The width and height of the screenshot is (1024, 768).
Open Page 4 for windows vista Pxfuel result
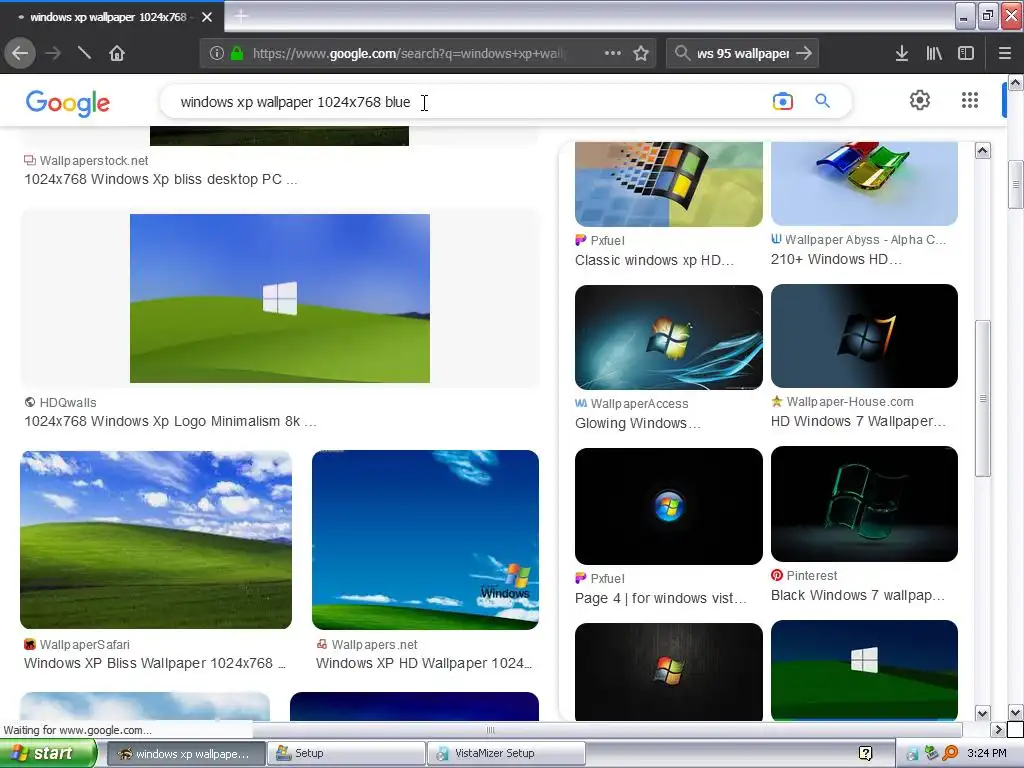coord(660,598)
